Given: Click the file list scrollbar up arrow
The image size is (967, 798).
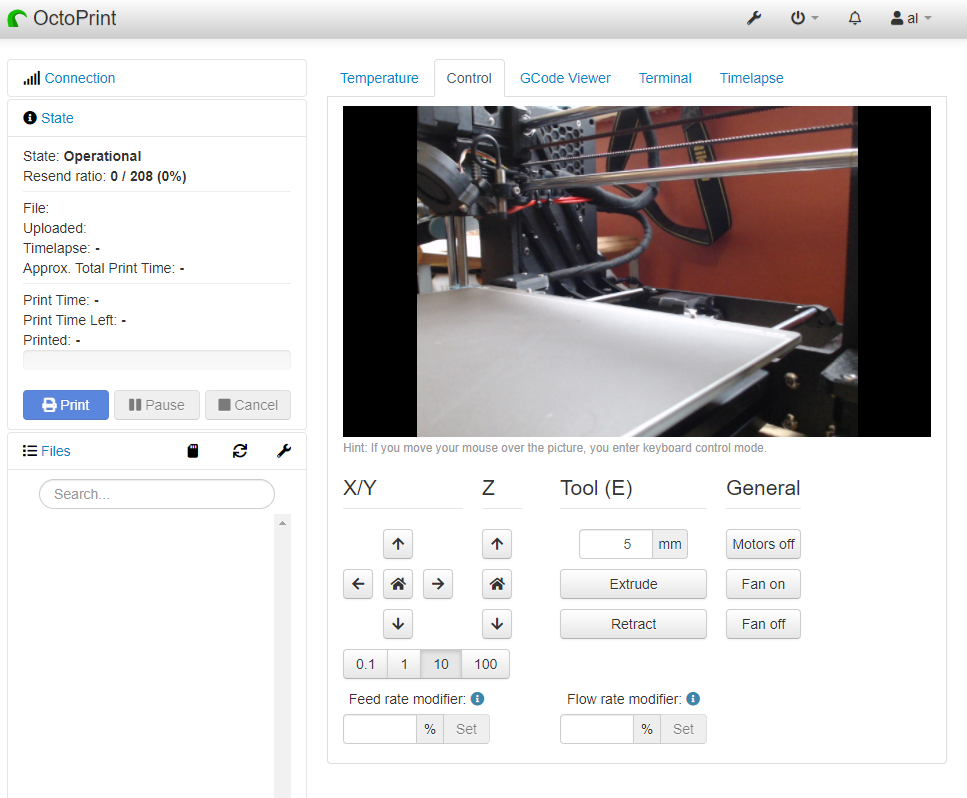Looking at the screenshot, I should 282,523.
